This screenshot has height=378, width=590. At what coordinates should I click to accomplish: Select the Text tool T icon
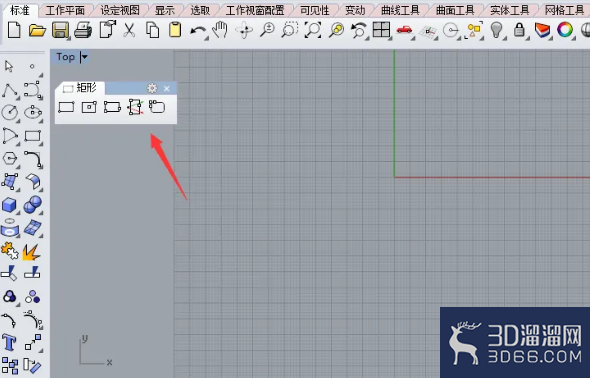[x=9, y=342]
